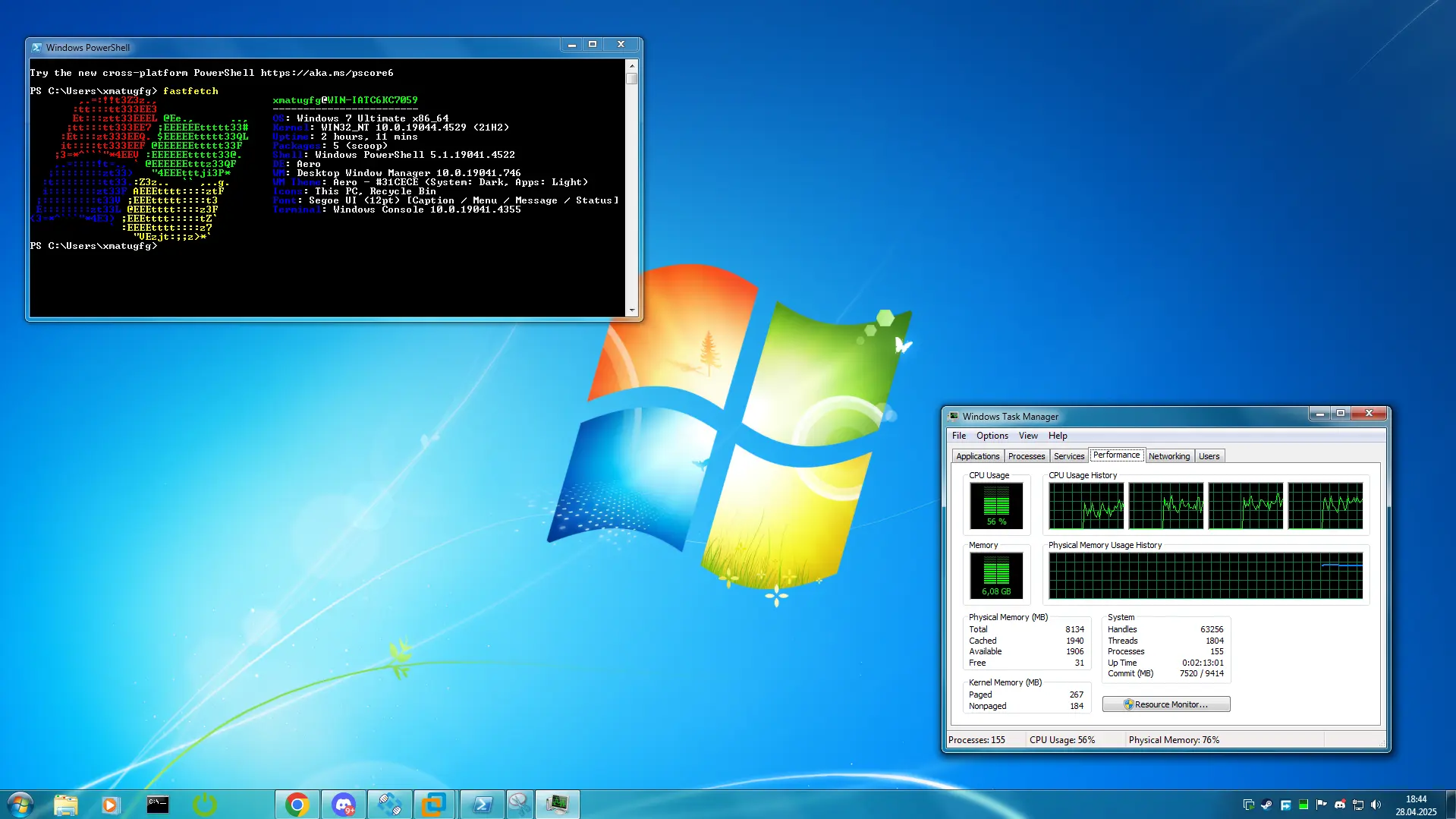Screen dimensions: 1456x819
Task: Click the Resource Monitor button
Action: pos(1166,704)
